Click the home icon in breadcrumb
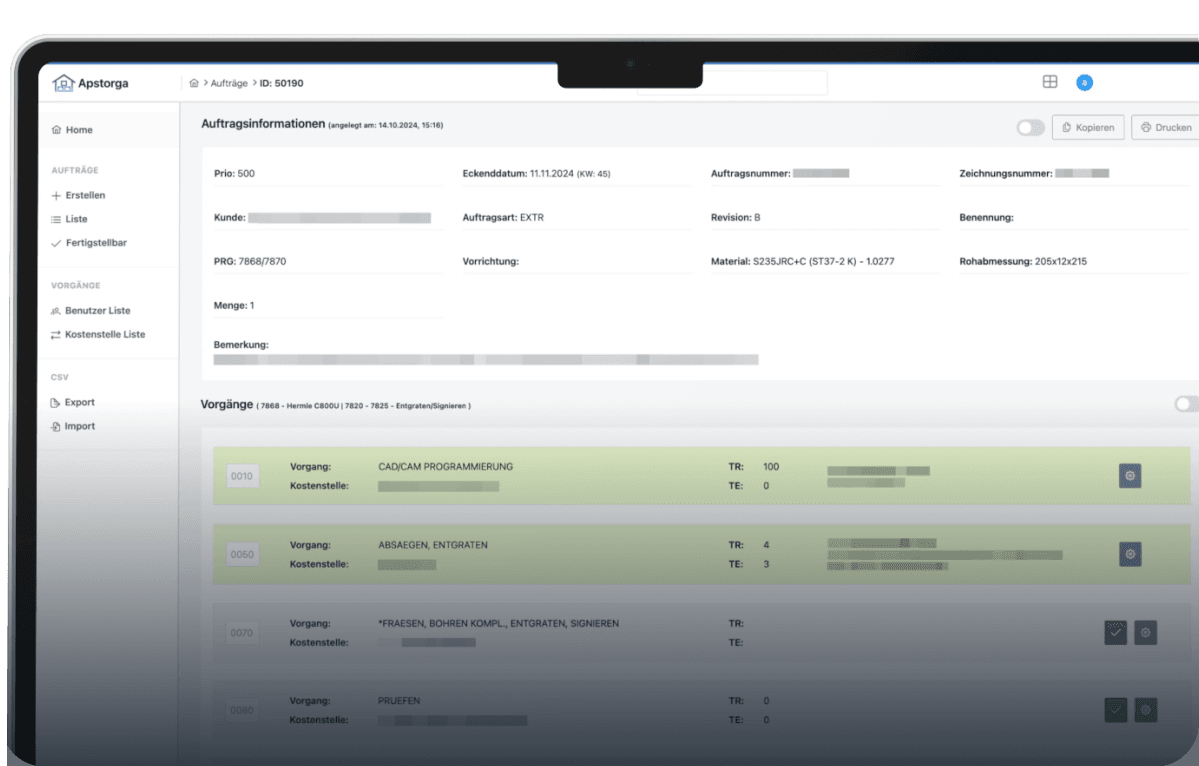Image resolution: width=1199 pixels, height=766 pixels. [194, 83]
